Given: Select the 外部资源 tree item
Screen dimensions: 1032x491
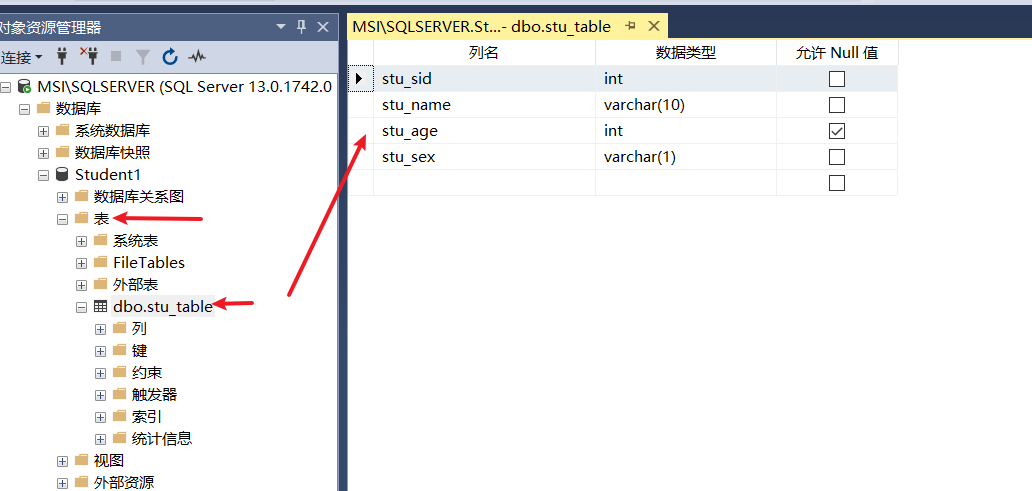Looking at the screenshot, I should click(x=124, y=482).
